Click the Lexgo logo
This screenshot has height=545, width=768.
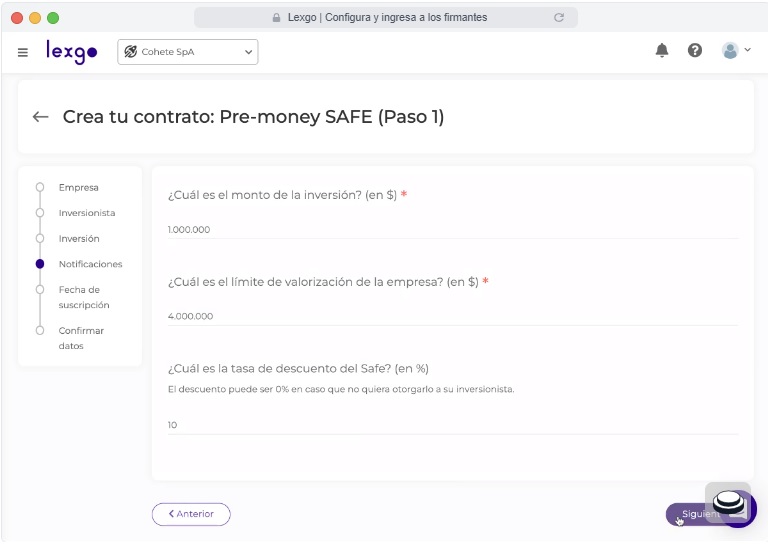tap(71, 51)
